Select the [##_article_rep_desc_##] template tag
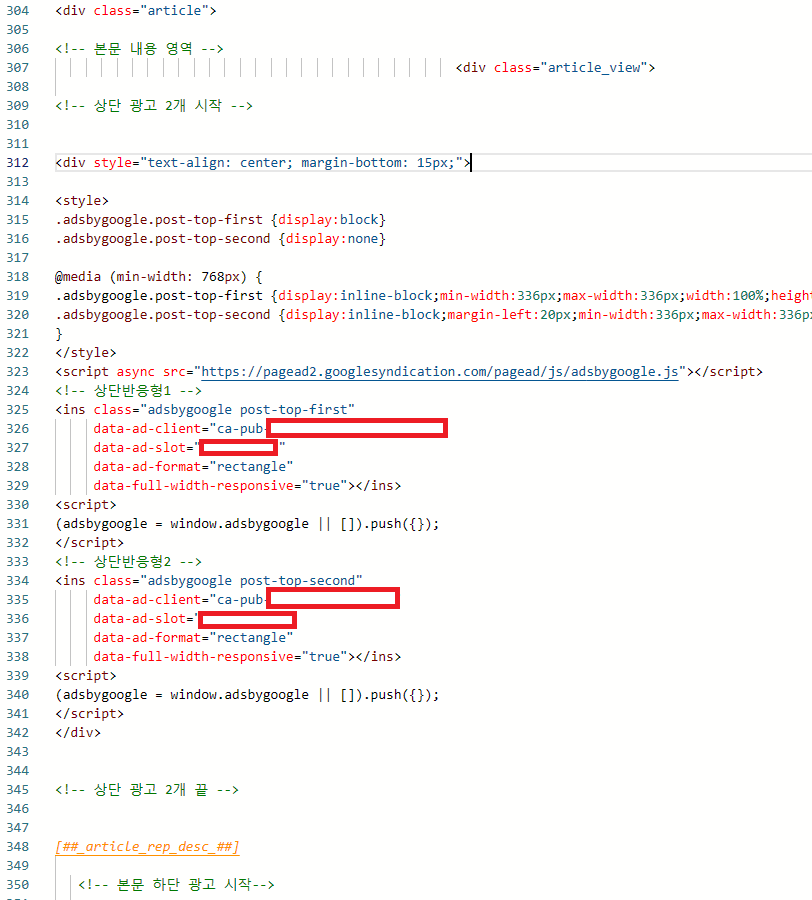This screenshot has width=812, height=900. 147,847
